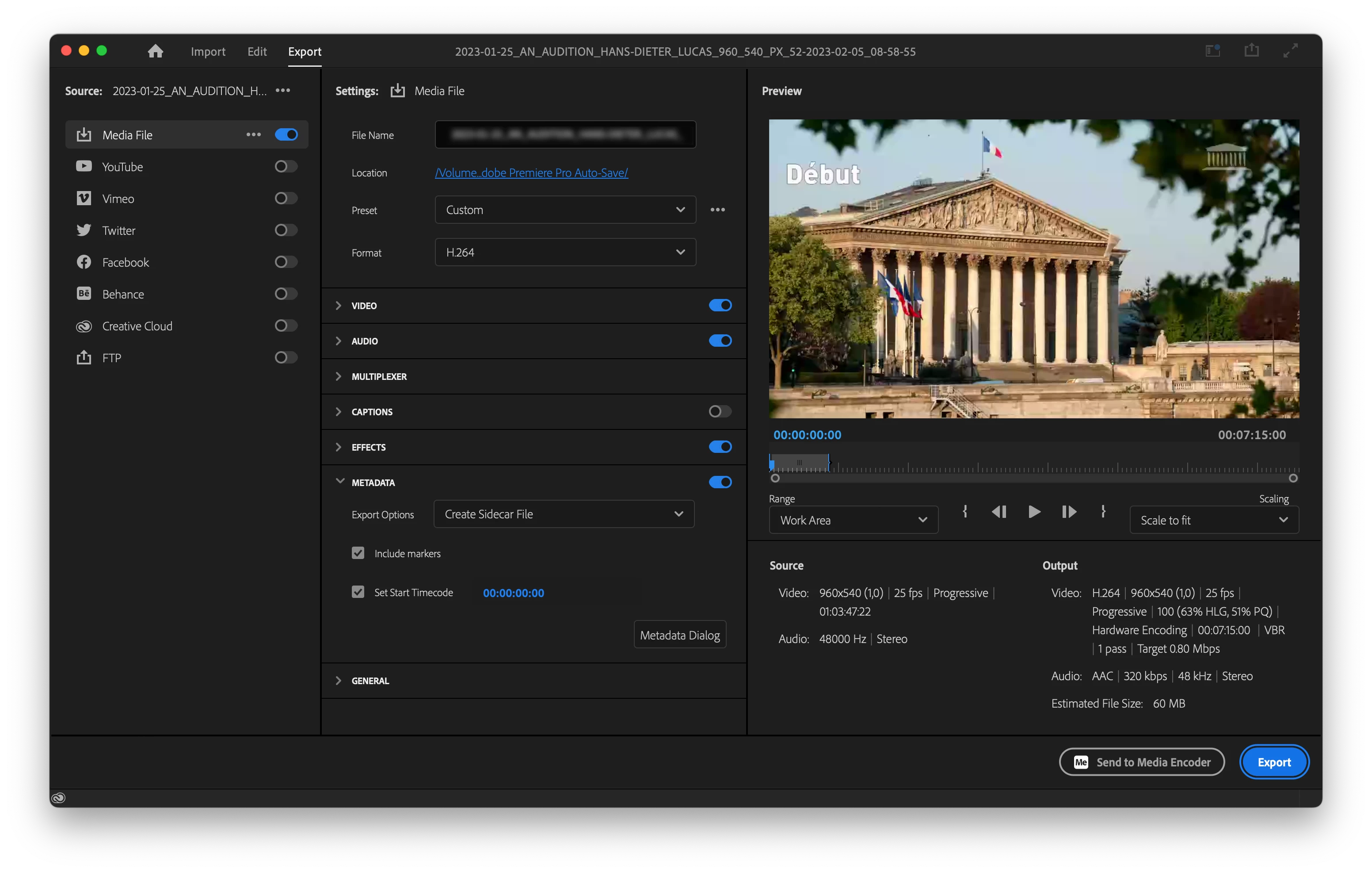Click the Quick Export share icon
Image resolution: width=1372 pixels, height=873 pixels.
1251,51
